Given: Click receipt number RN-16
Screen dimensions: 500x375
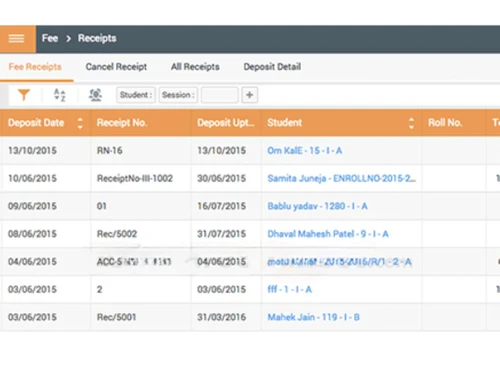Looking at the screenshot, I should click(110, 151).
